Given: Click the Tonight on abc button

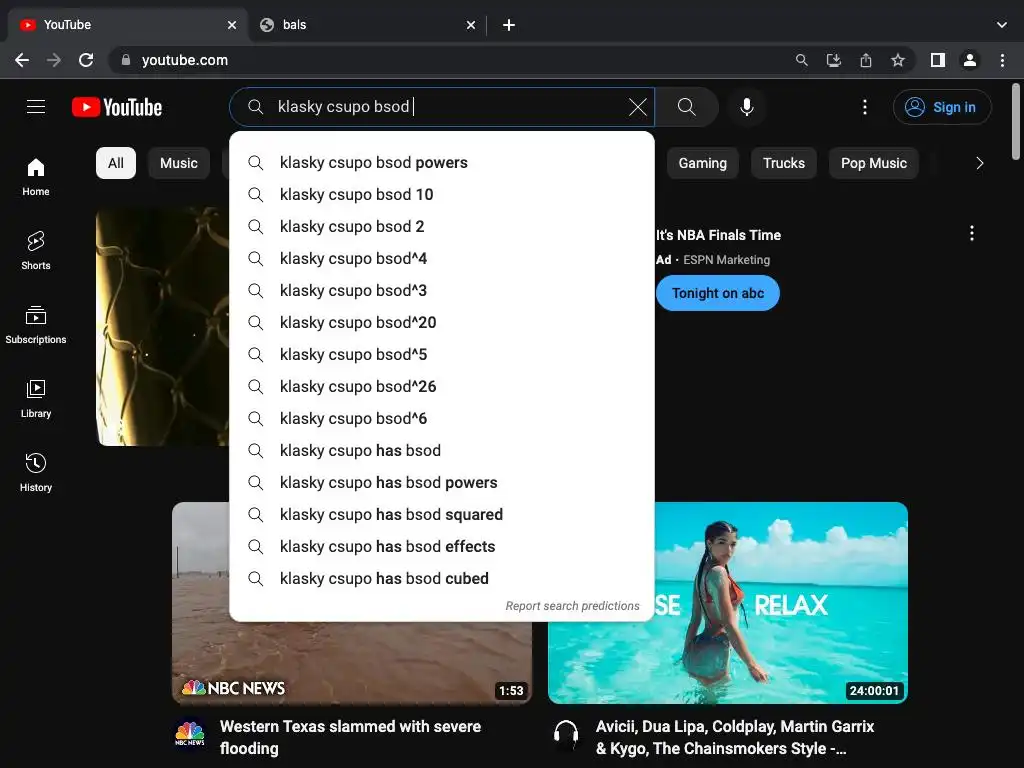Looking at the screenshot, I should pyautogui.click(x=718, y=293).
